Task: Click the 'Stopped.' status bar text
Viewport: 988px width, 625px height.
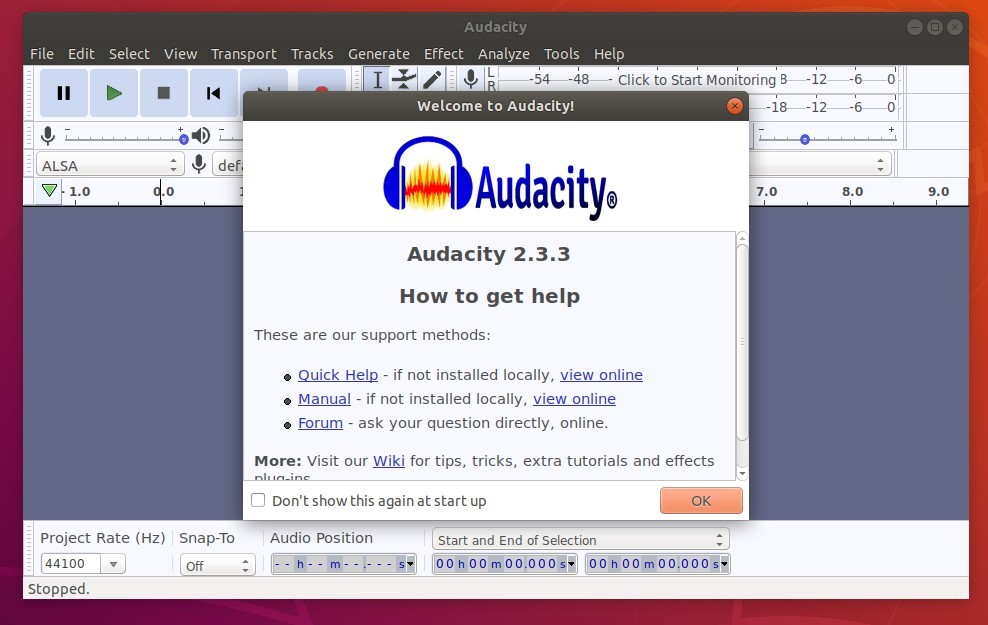Action: 59,588
